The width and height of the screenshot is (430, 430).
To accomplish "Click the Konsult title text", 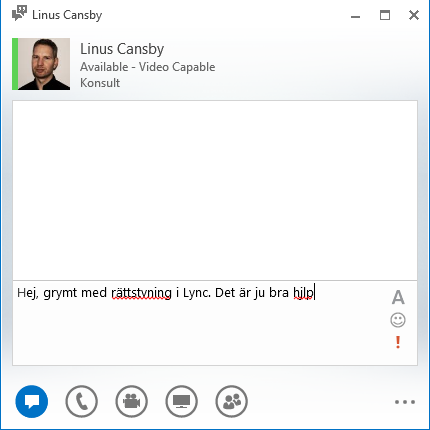I will (x=100, y=83).
